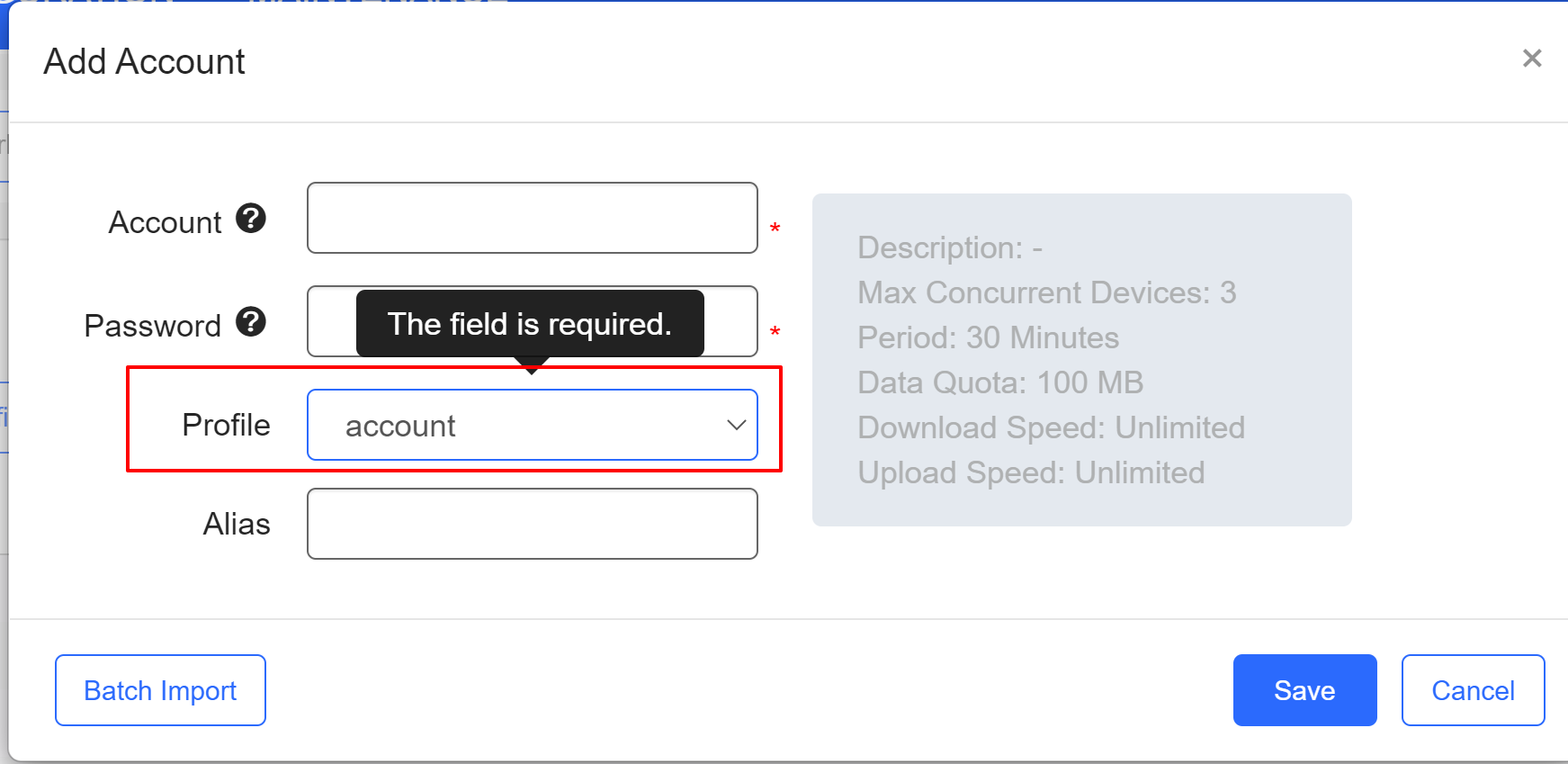This screenshot has width=1568, height=764.
Task: Select the Alias input box
Action: 533,524
